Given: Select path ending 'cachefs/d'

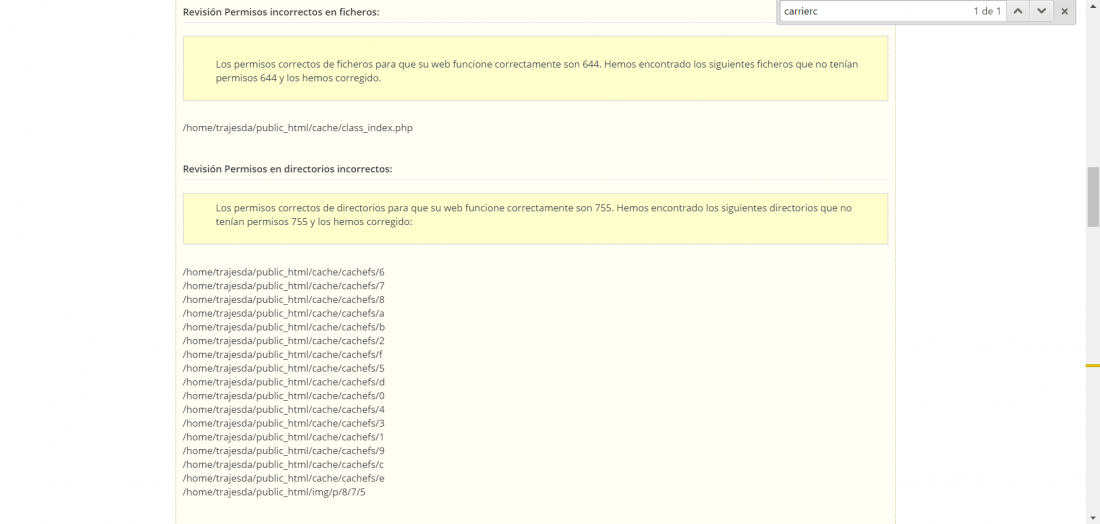Looking at the screenshot, I should pos(283,382).
